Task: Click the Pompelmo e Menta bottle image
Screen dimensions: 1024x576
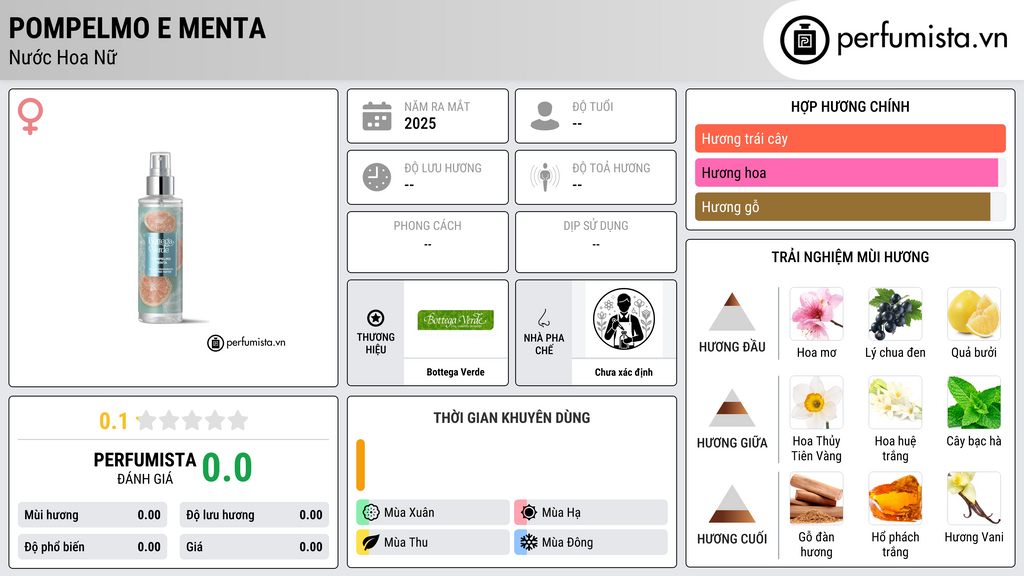Action: point(161,238)
